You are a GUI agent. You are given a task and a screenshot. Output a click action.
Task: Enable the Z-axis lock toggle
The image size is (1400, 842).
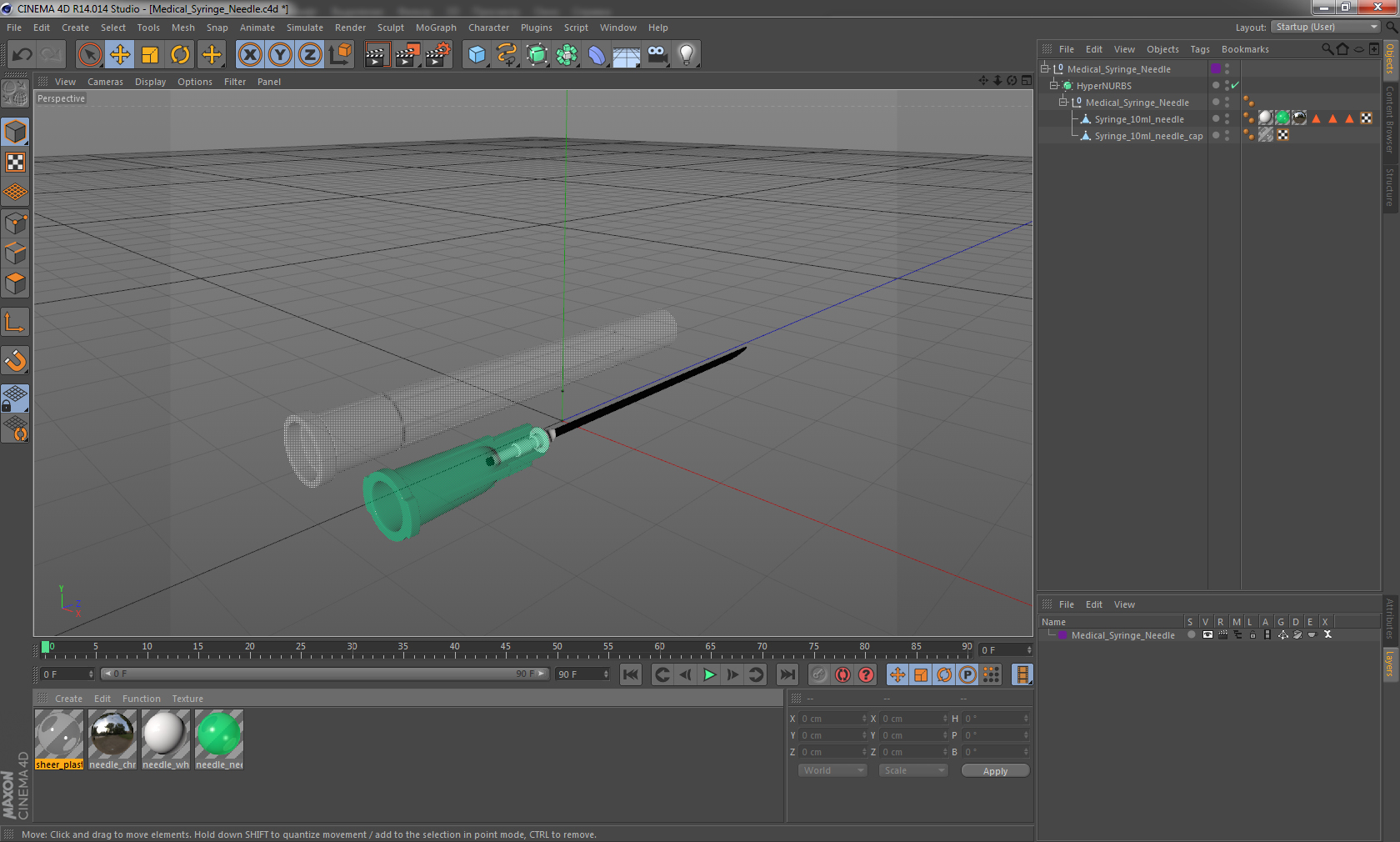tap(309, 54)
